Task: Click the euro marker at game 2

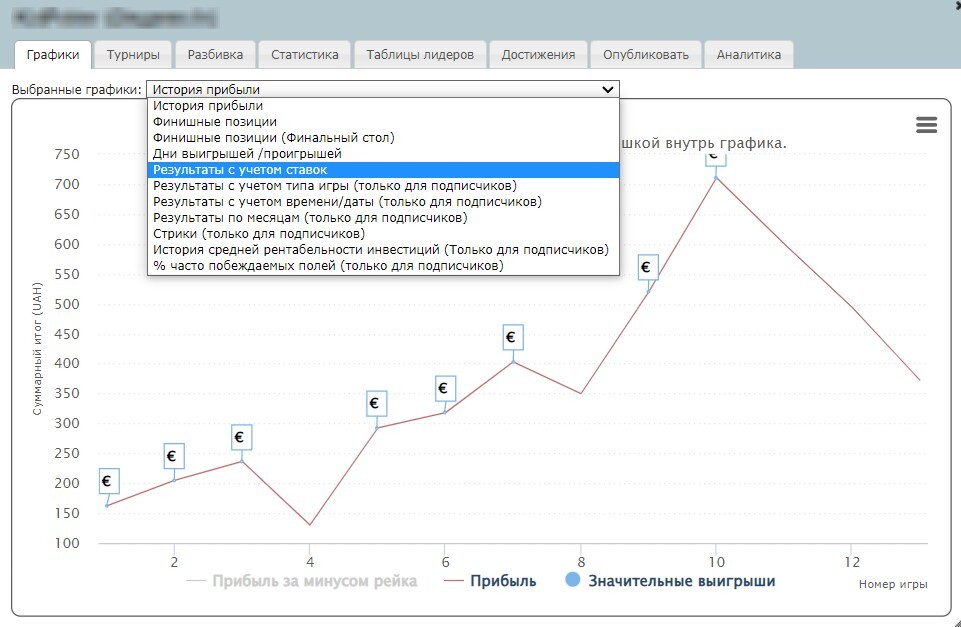Action: pyautogui.click(x=174, y=456)
